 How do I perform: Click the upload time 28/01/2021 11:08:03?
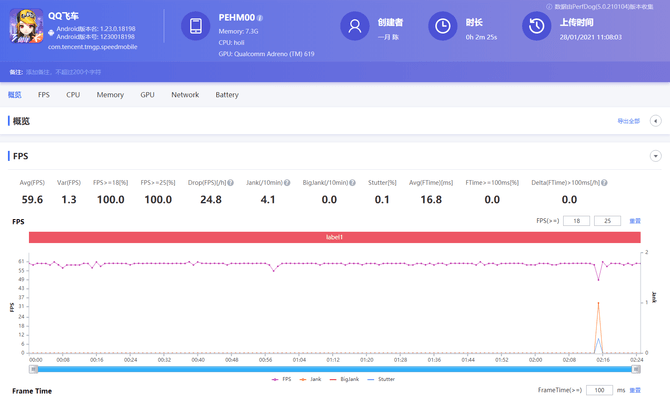coord(591,37)
